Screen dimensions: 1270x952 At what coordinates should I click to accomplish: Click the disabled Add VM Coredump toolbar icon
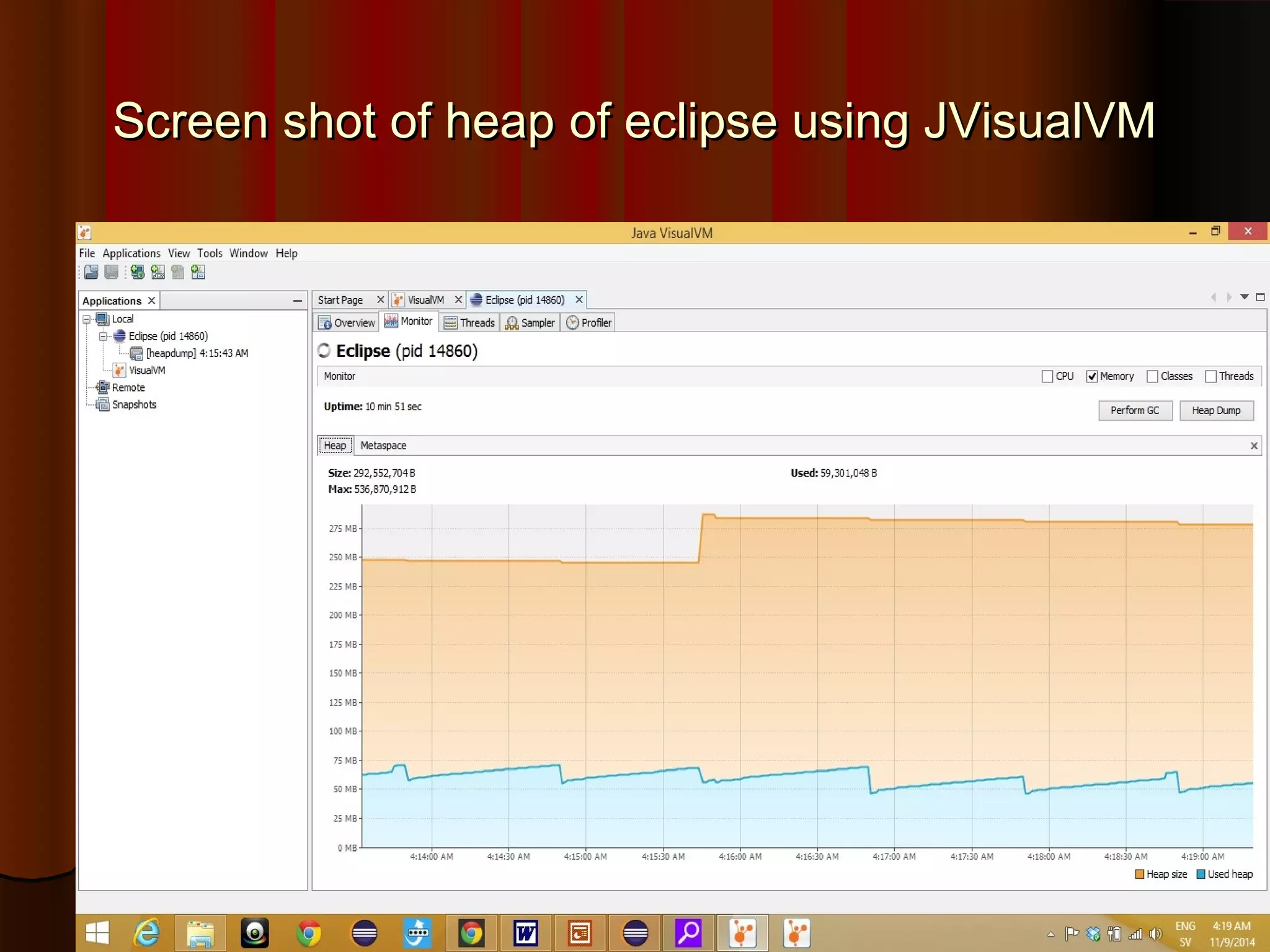pyautogui.click(x=178, y=272)
